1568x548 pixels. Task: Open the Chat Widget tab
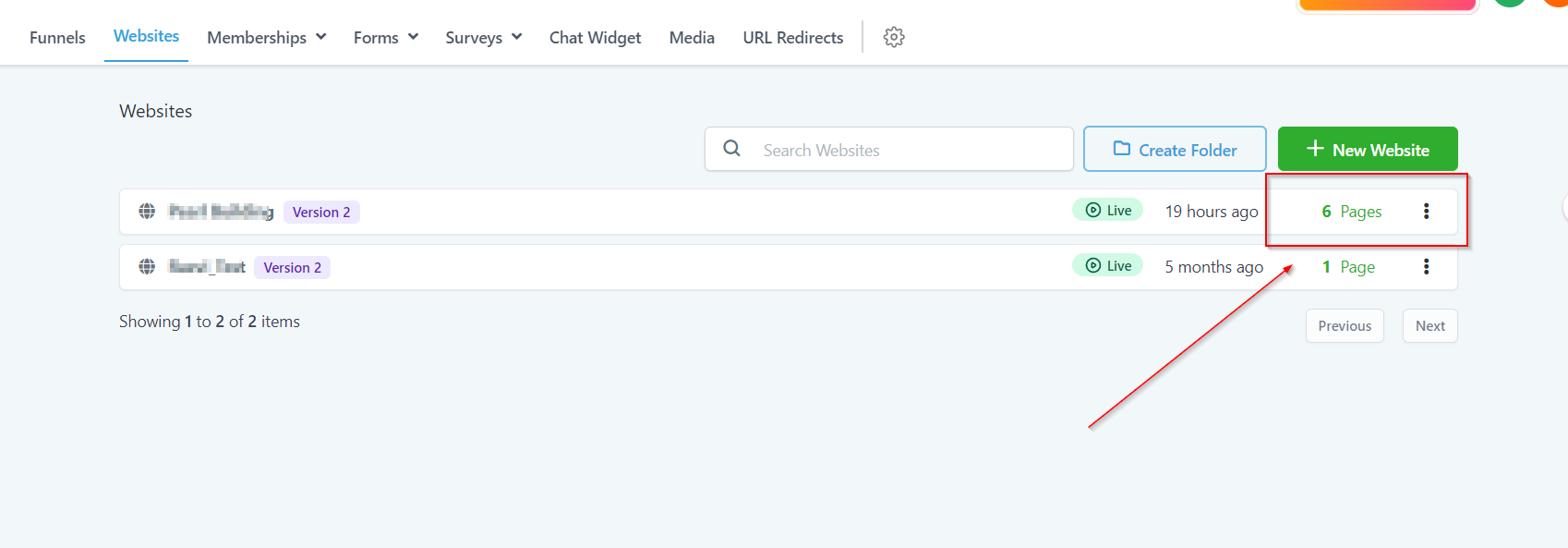tap(595, 38)
